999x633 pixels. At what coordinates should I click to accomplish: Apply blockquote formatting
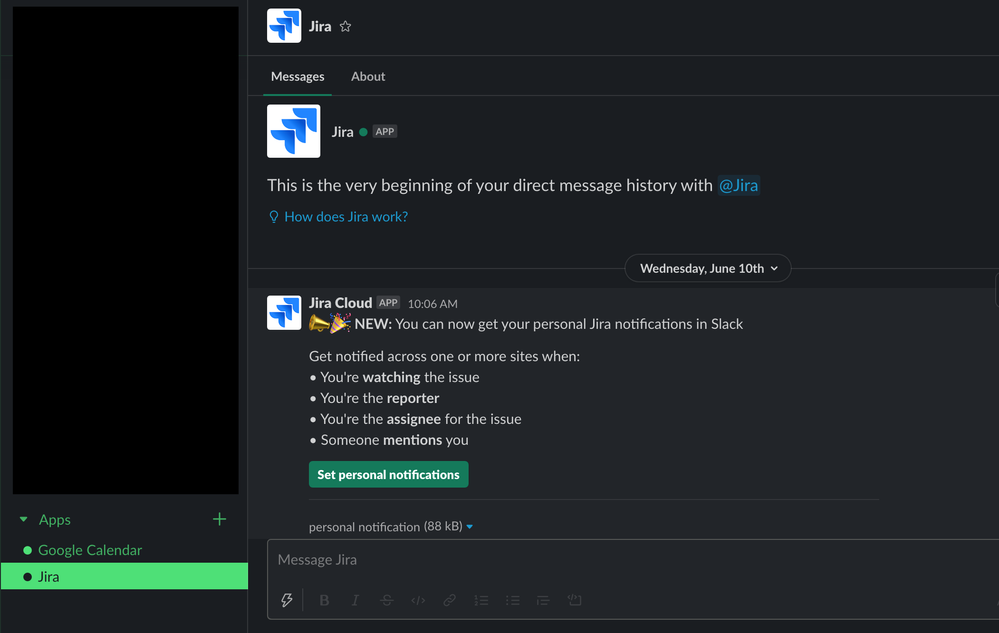pyautogui.click(x=543, y=600)
